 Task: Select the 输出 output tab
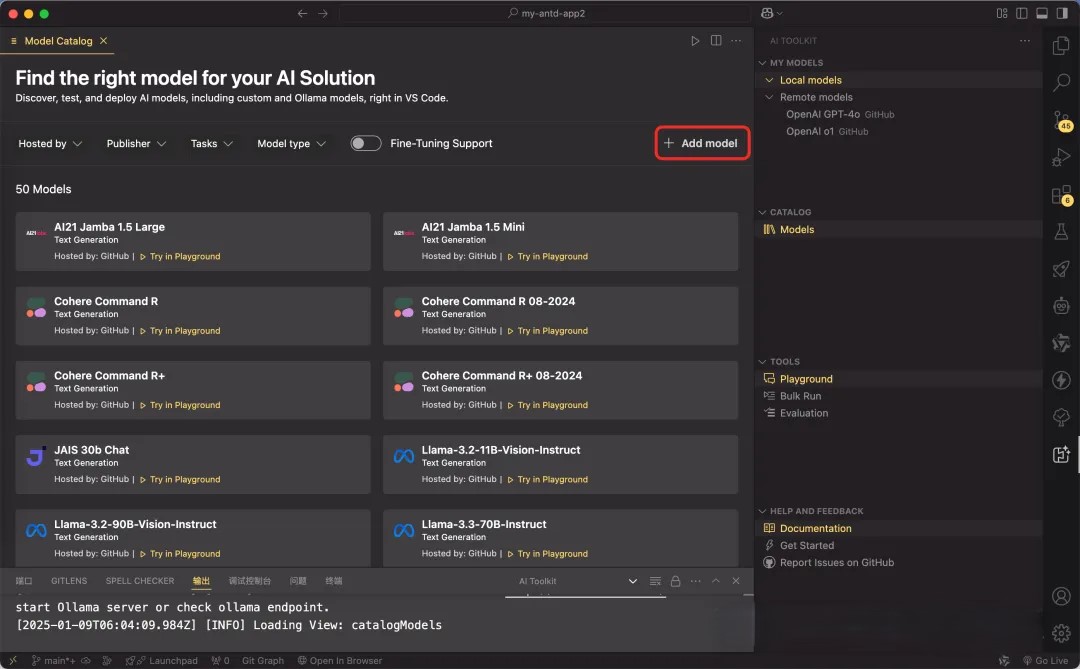pos(201,581)
